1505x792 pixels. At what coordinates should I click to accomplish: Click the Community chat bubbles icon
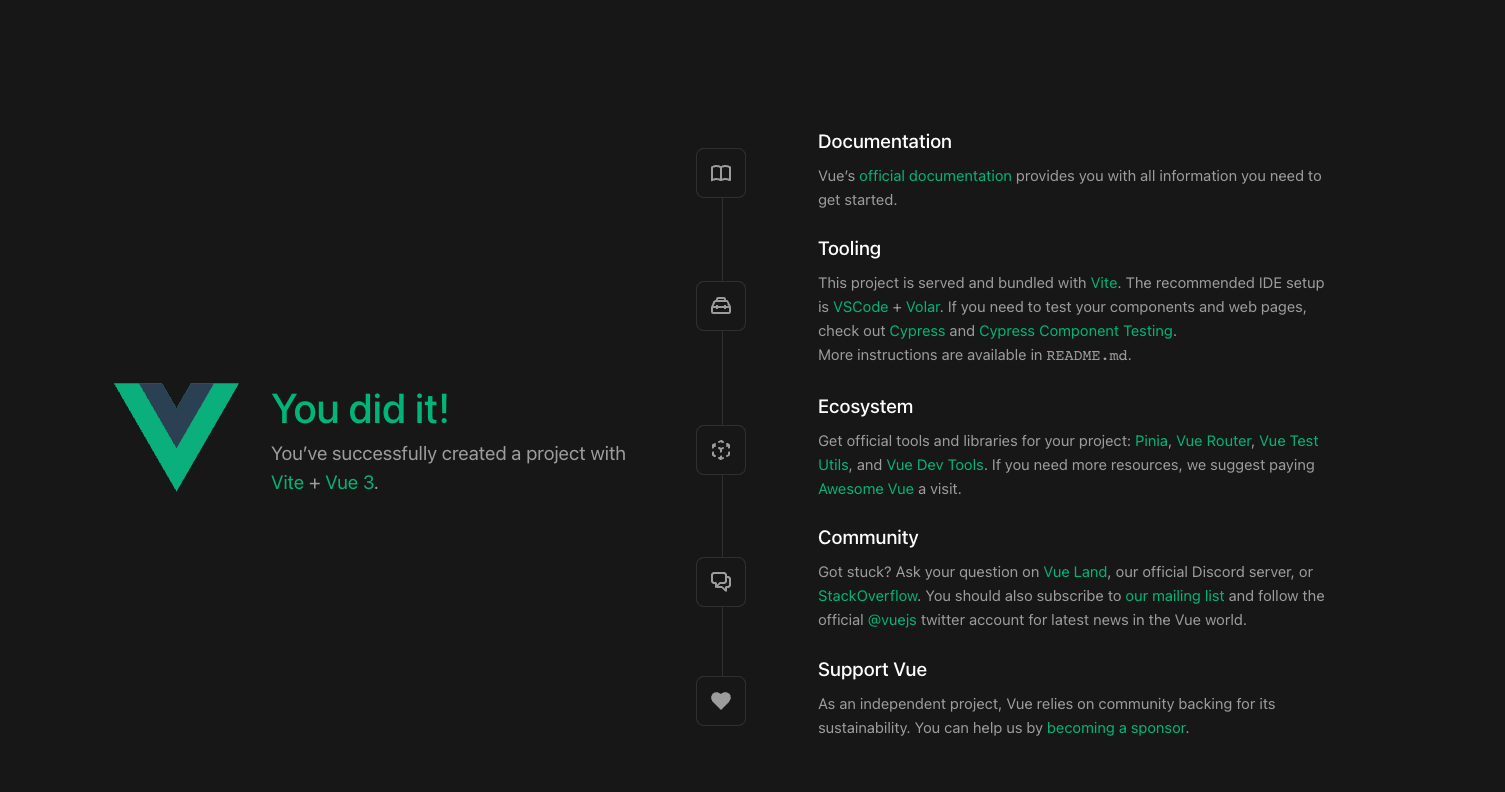tap(721, 582)
